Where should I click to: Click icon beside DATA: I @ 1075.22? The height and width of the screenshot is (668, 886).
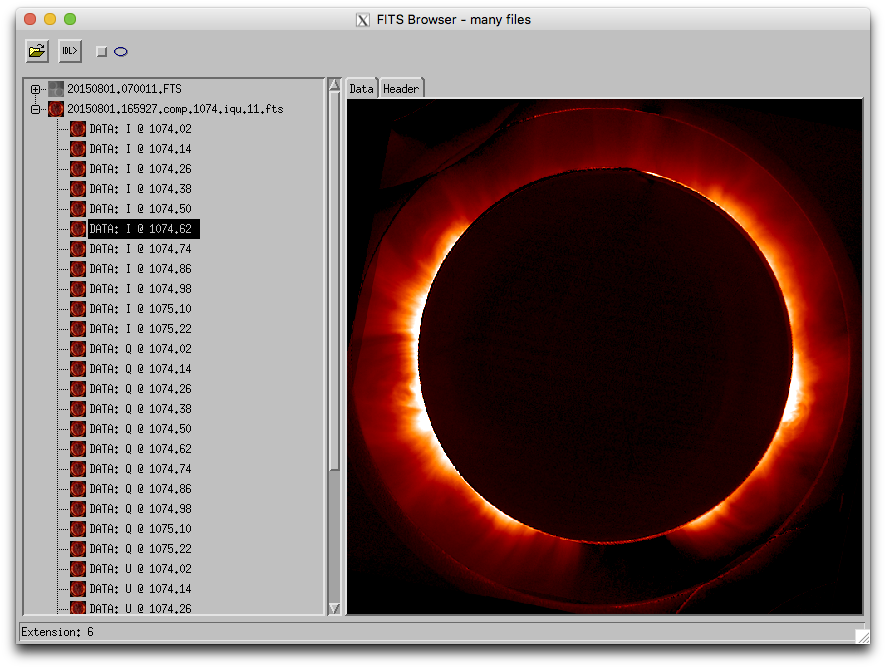(77, 329)
